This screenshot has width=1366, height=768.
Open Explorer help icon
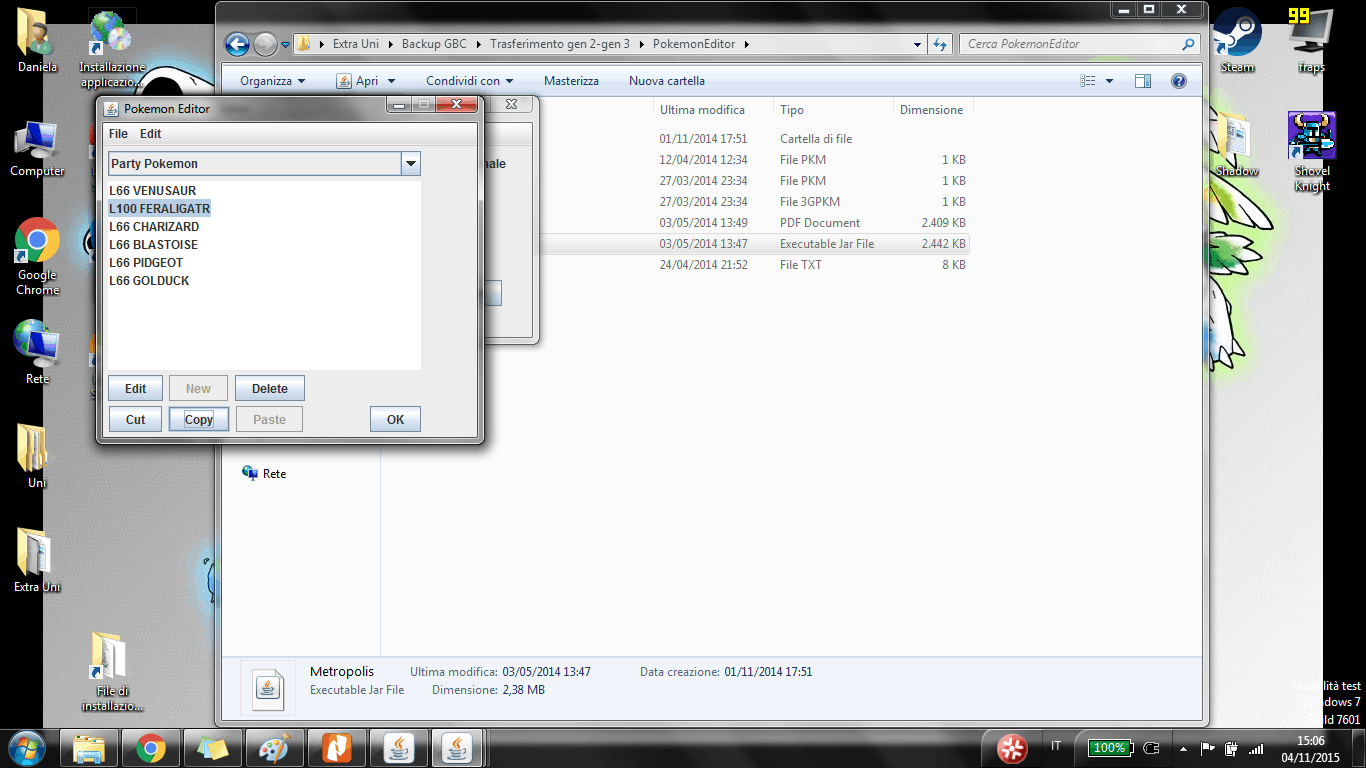pos(1179,81)
